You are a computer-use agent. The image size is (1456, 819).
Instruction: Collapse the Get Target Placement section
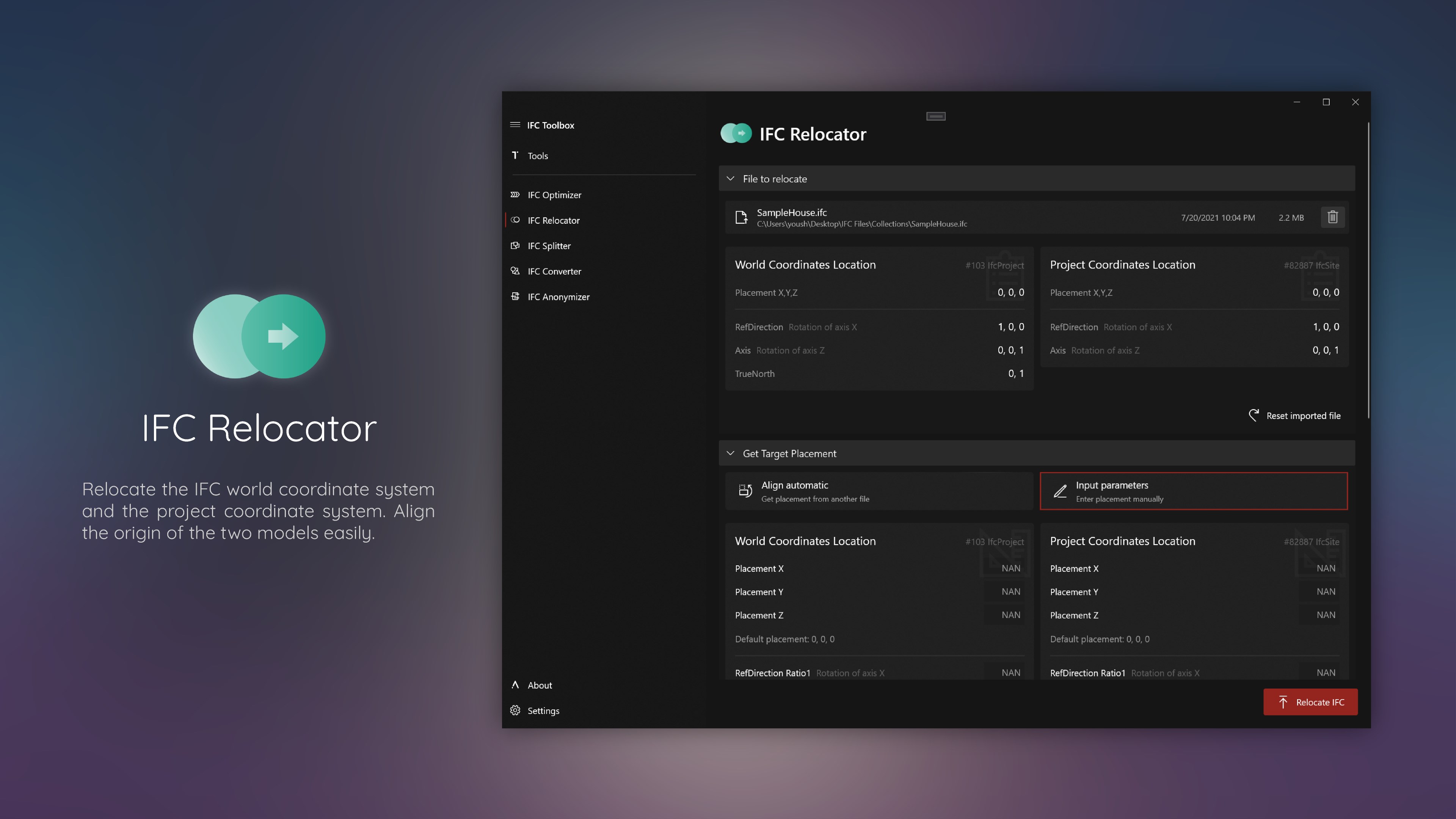pyautogui.click(x=730, y=453)
